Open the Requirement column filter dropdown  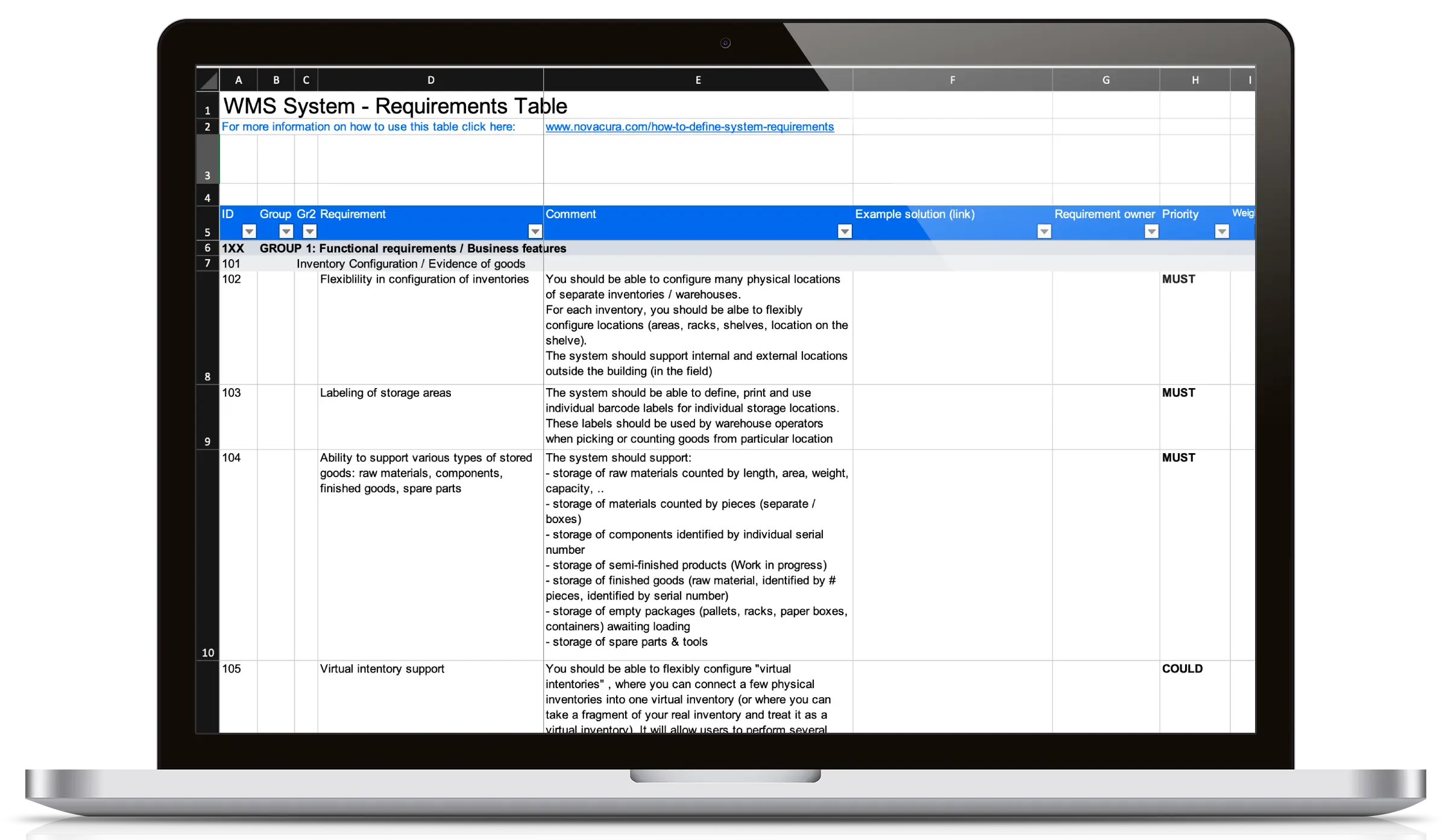[535, 231]
